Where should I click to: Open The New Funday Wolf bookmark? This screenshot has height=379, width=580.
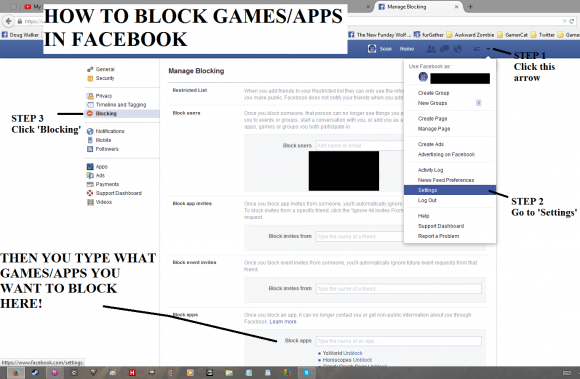click(380, 35)
